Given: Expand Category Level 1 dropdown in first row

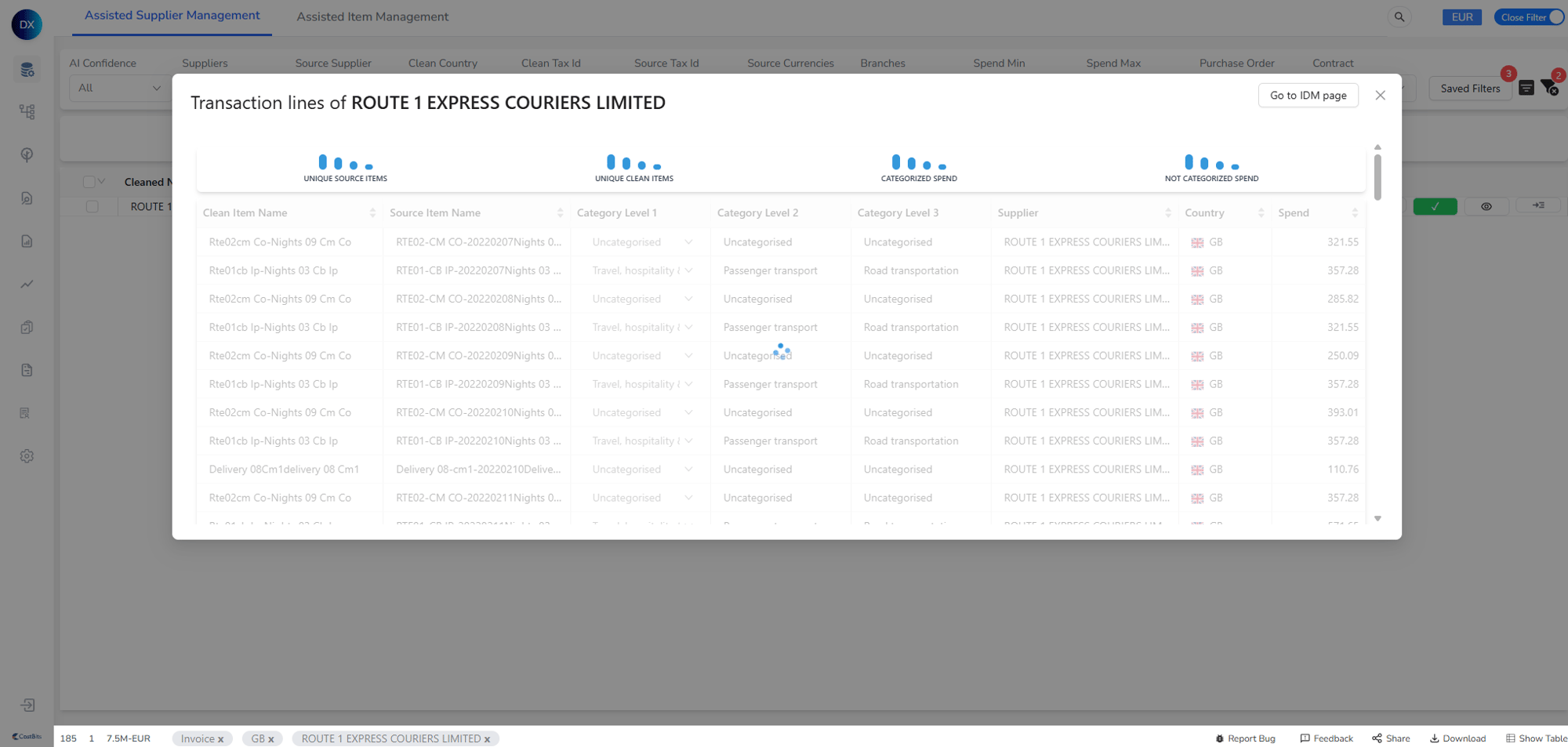Looking at the screenshot, I should point(688,242).
